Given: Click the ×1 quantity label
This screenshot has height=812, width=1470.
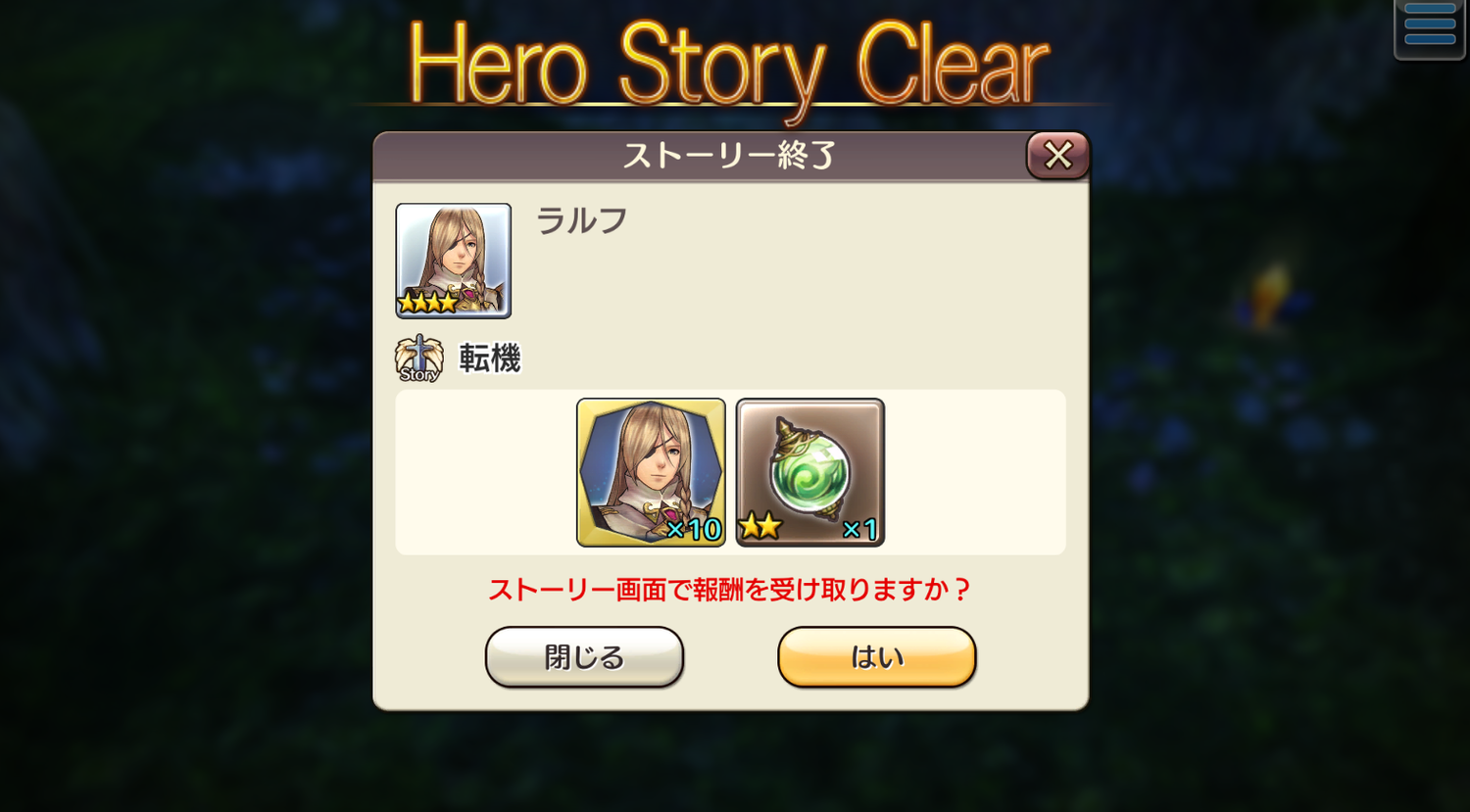Looking at the screenshot, I should tap(859, 530).
